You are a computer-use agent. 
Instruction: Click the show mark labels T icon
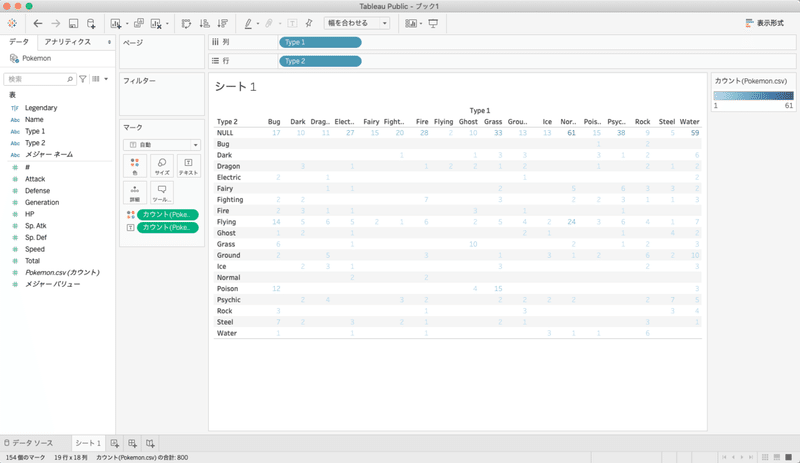point(292,23)
